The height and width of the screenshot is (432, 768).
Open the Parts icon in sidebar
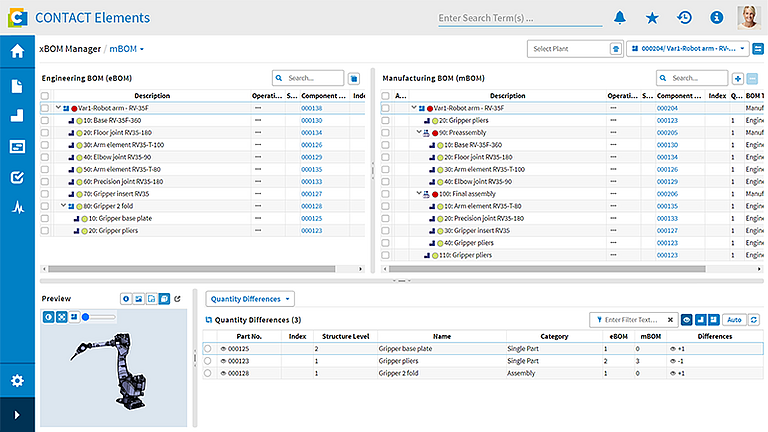point(17,116)
